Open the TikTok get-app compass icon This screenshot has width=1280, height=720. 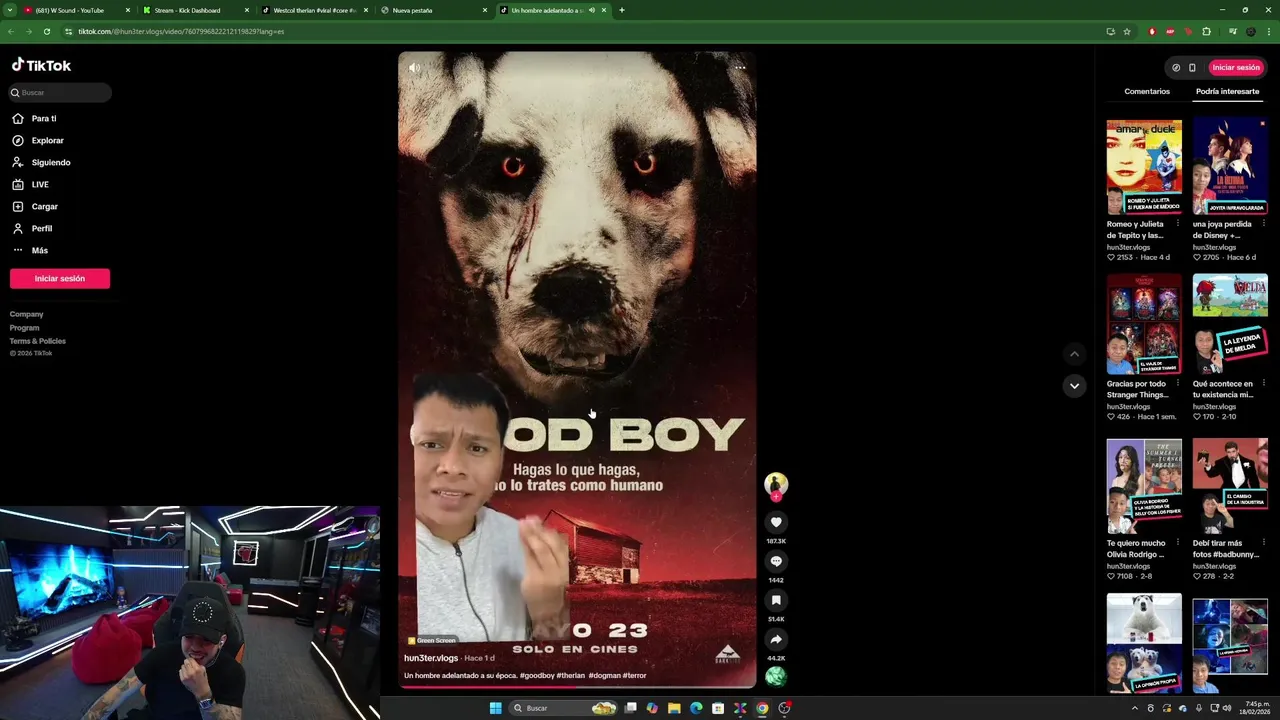[x=1176, y=67]
